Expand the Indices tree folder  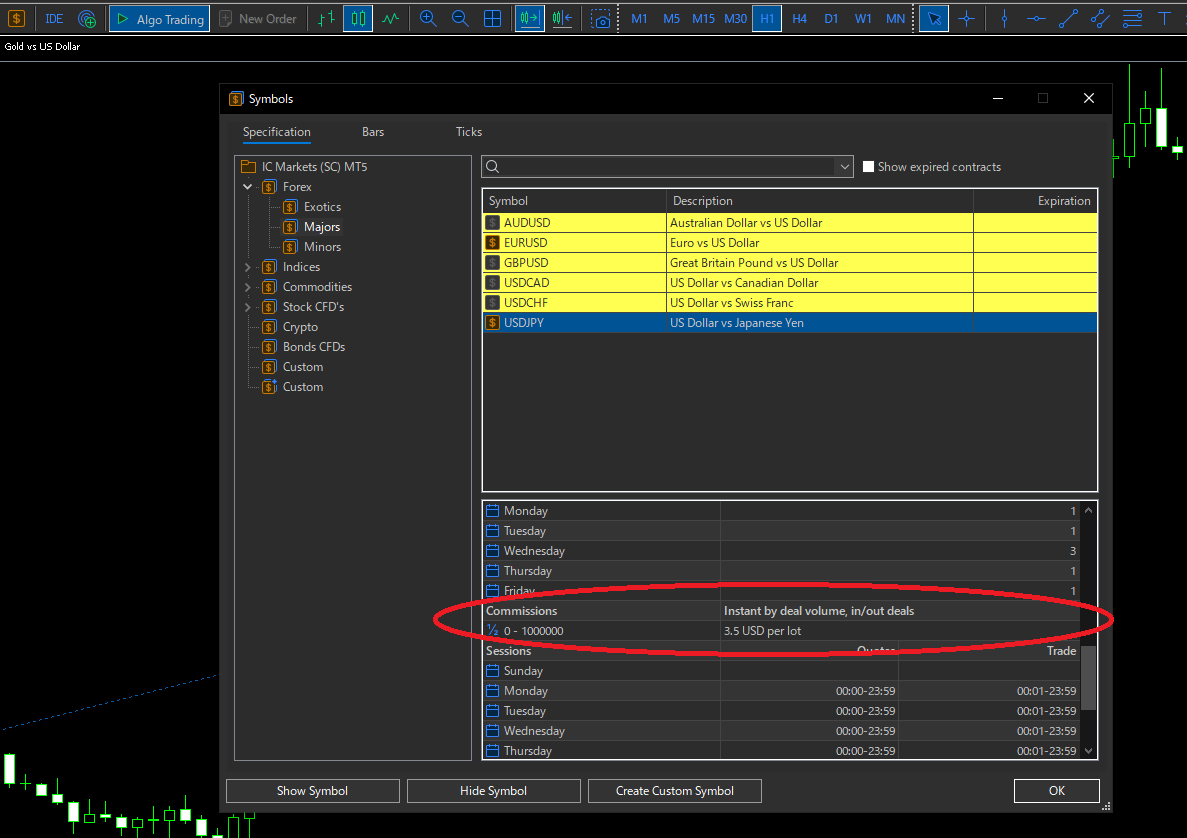point(248,267)
